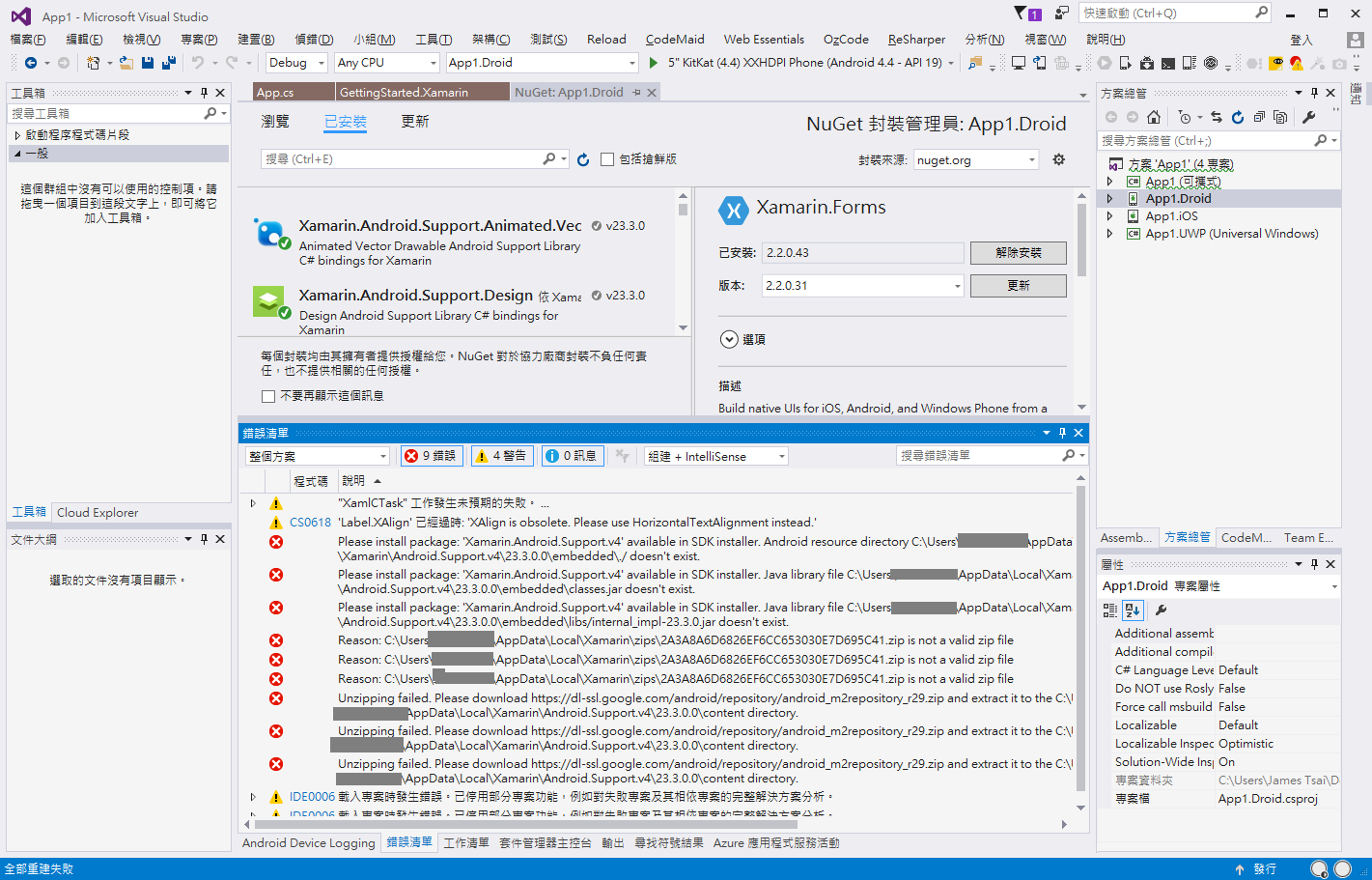Toggle the 9 錯誤 errors filter
The width and height of the screenshot is (1372, 880).
(x=430, y=456)
